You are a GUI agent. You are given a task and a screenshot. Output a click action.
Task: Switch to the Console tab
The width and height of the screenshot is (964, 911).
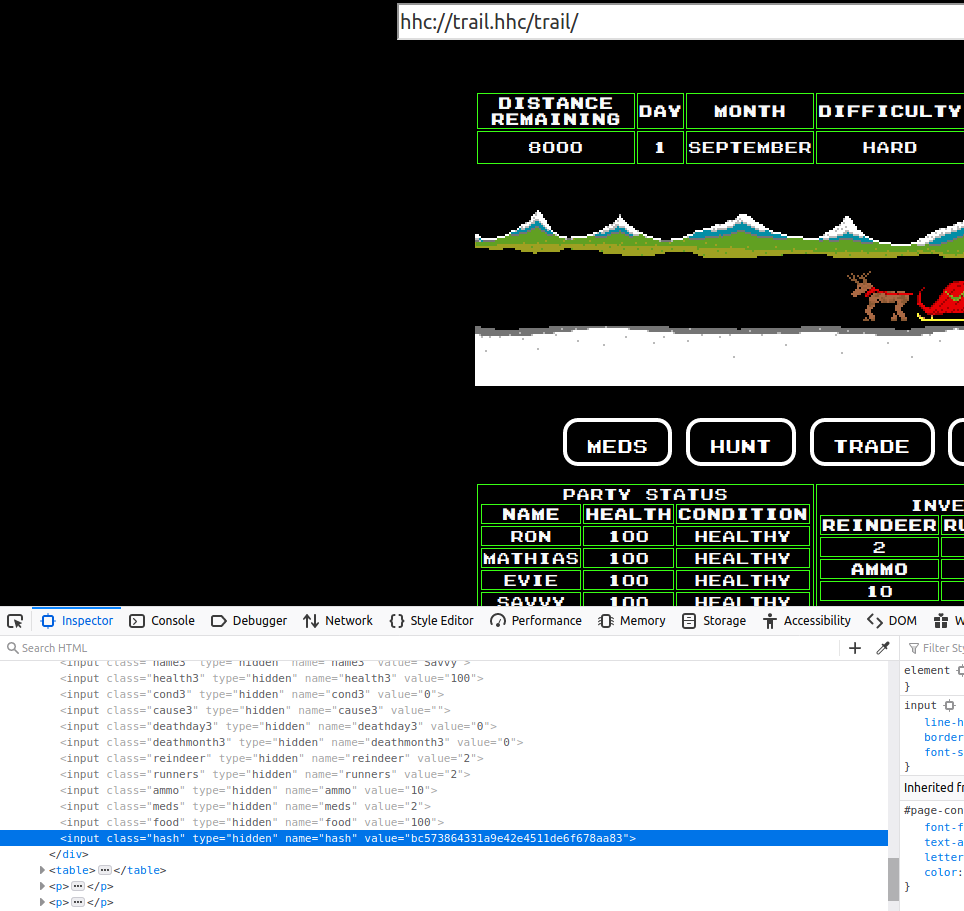[x=162, y=621]
